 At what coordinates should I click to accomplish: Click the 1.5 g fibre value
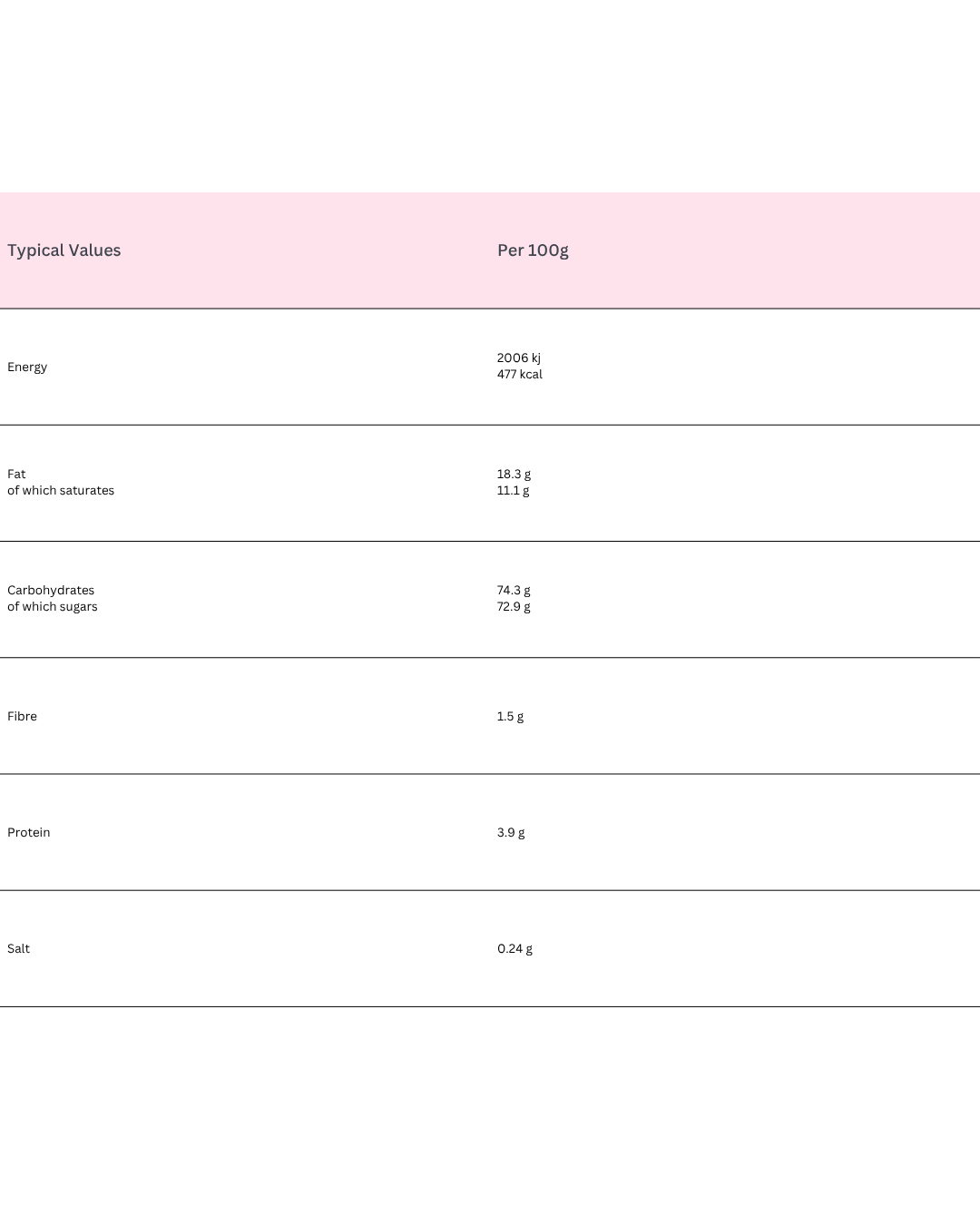tap(510, 716)
